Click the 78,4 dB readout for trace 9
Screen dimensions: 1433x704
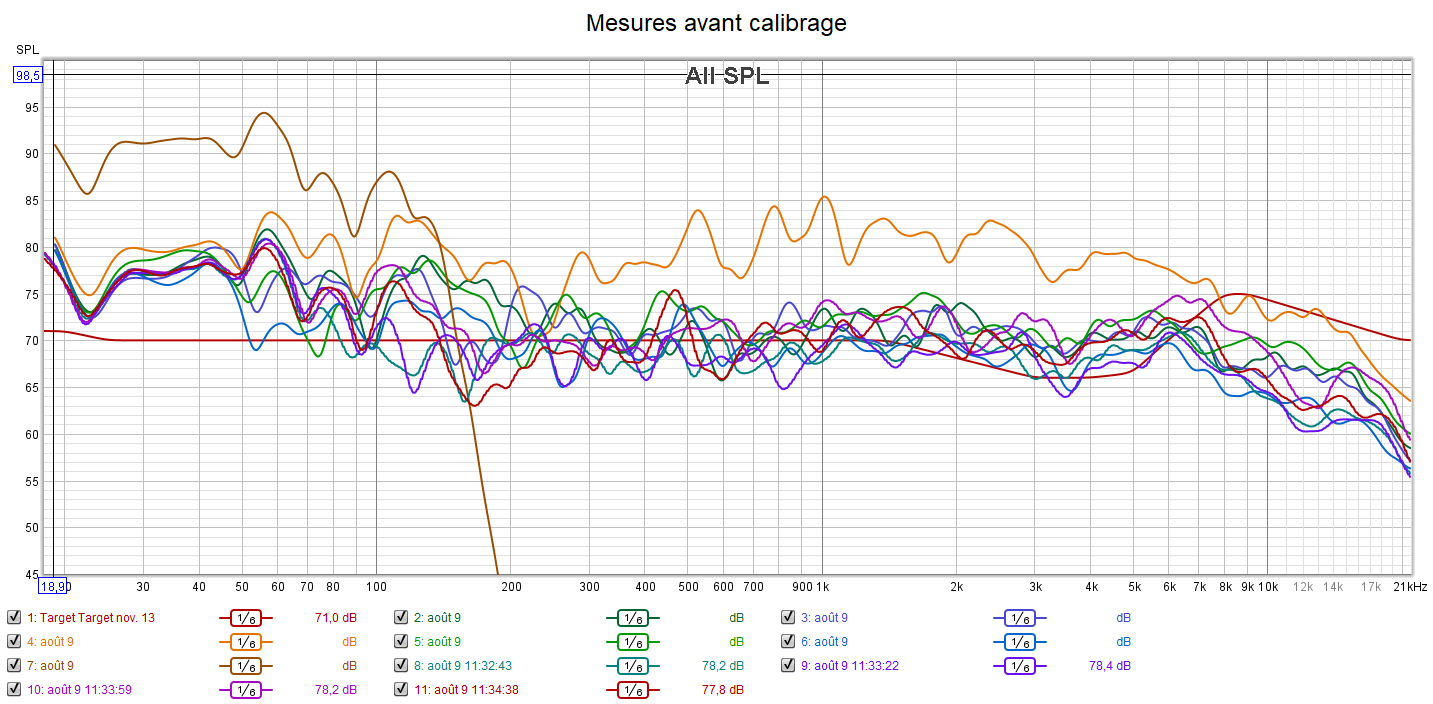[x=1111, y=665]
